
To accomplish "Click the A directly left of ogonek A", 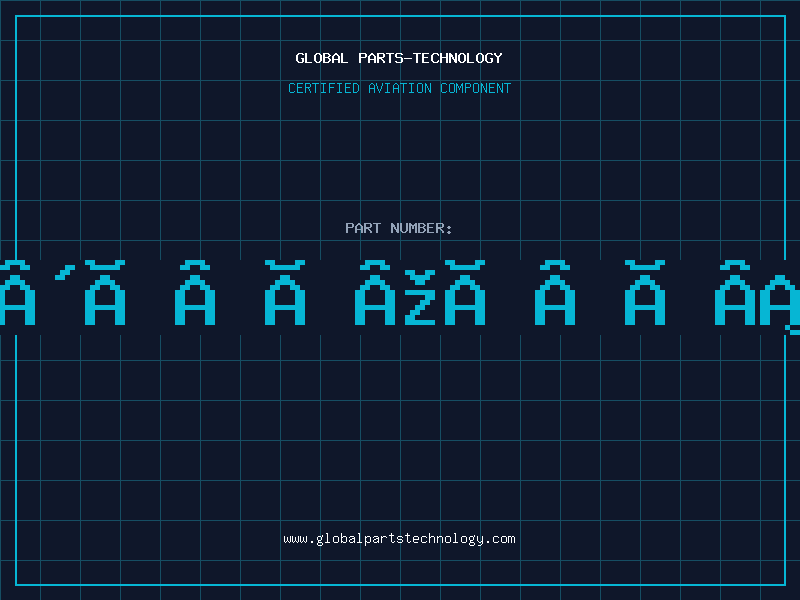I will pyautogui.click(x=735, y=300).
